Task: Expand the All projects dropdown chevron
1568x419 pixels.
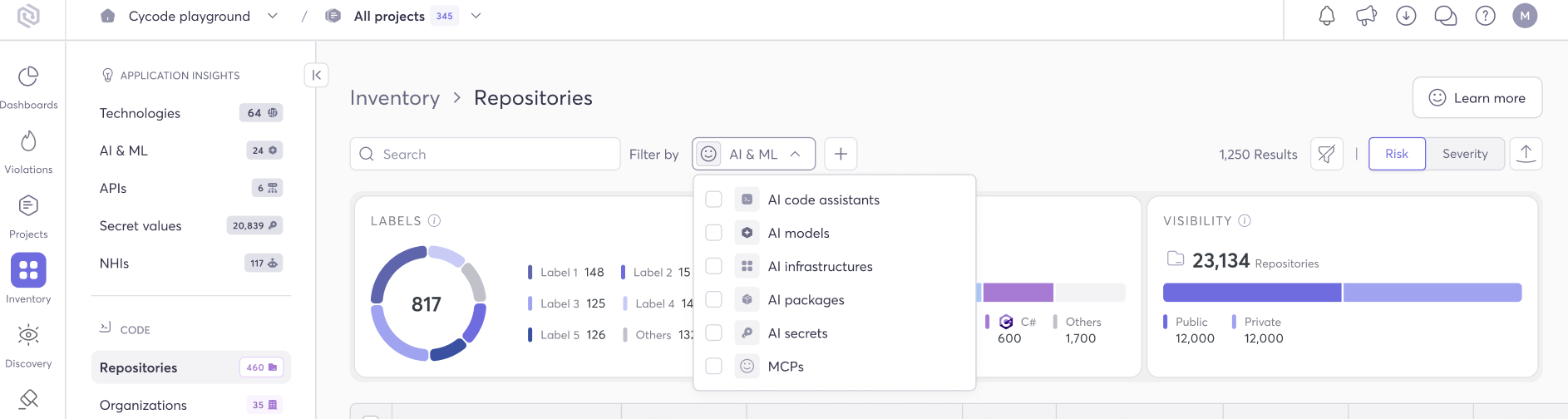Action: click(x=476, y=16)
